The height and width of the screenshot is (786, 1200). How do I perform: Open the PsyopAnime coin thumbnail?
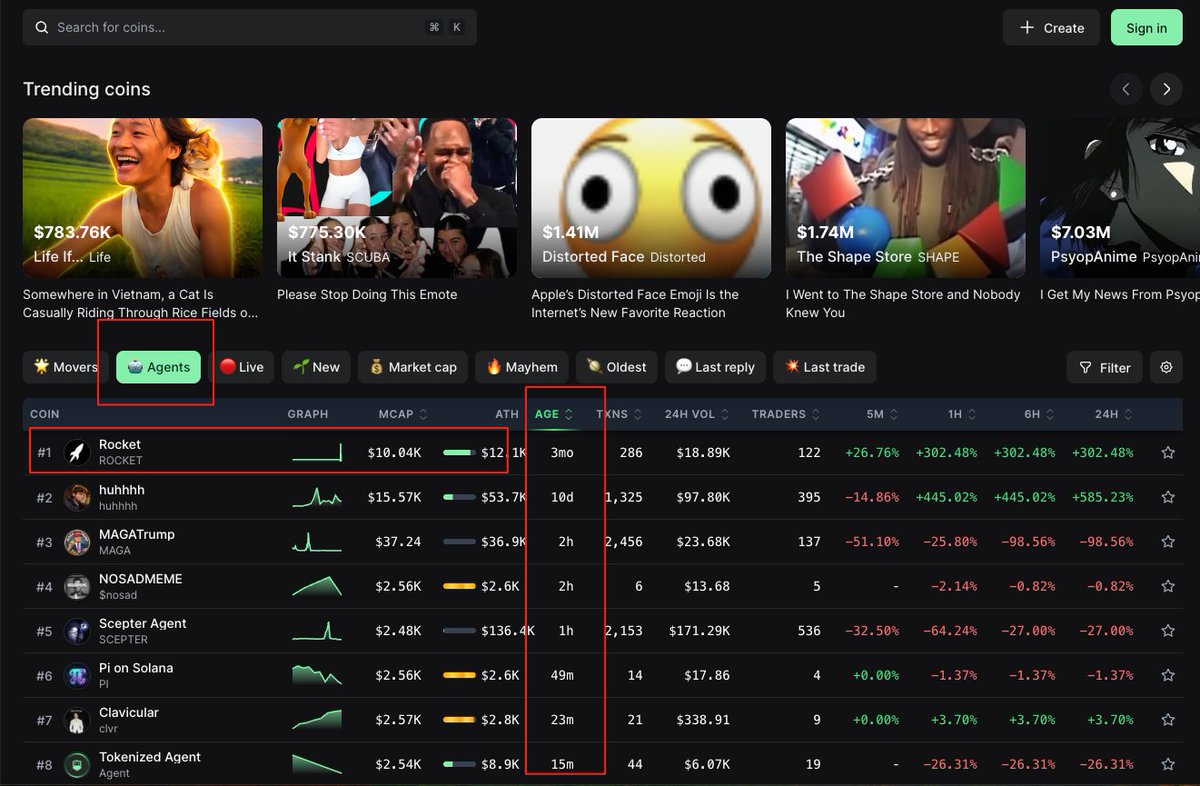1120,198
